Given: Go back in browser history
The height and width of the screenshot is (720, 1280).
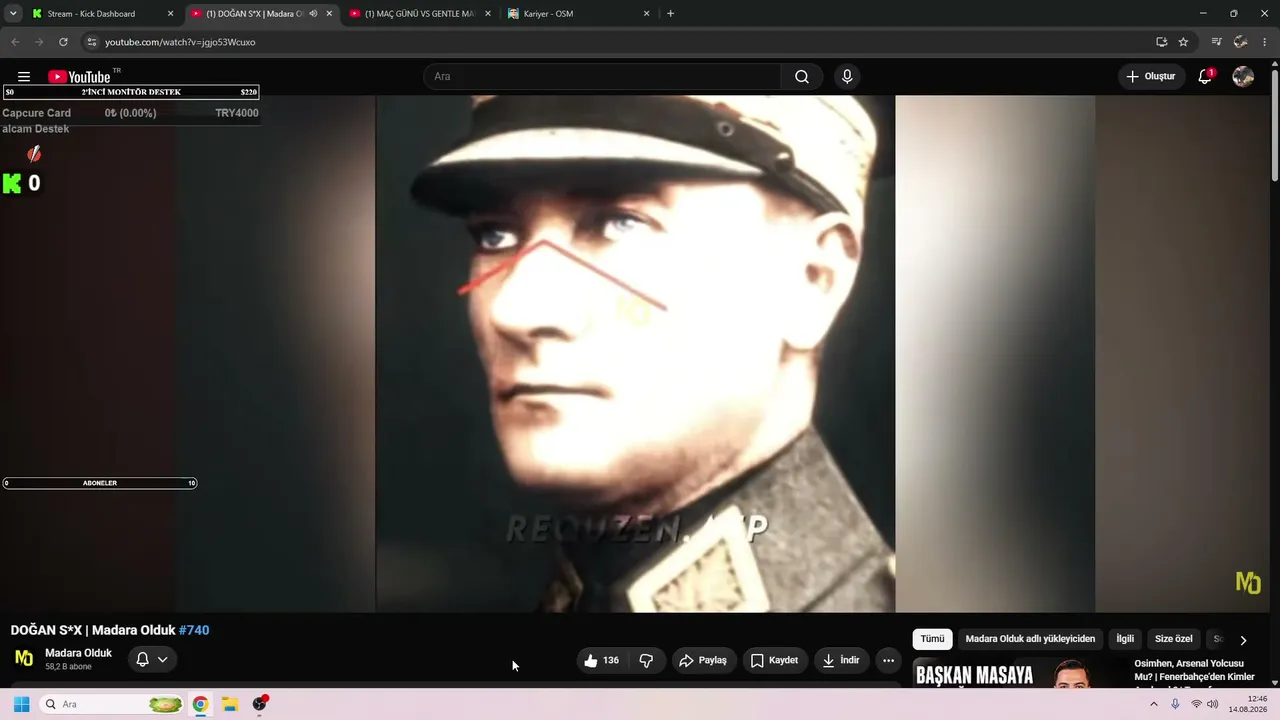Looking at the screenshot, I should 14,42.
